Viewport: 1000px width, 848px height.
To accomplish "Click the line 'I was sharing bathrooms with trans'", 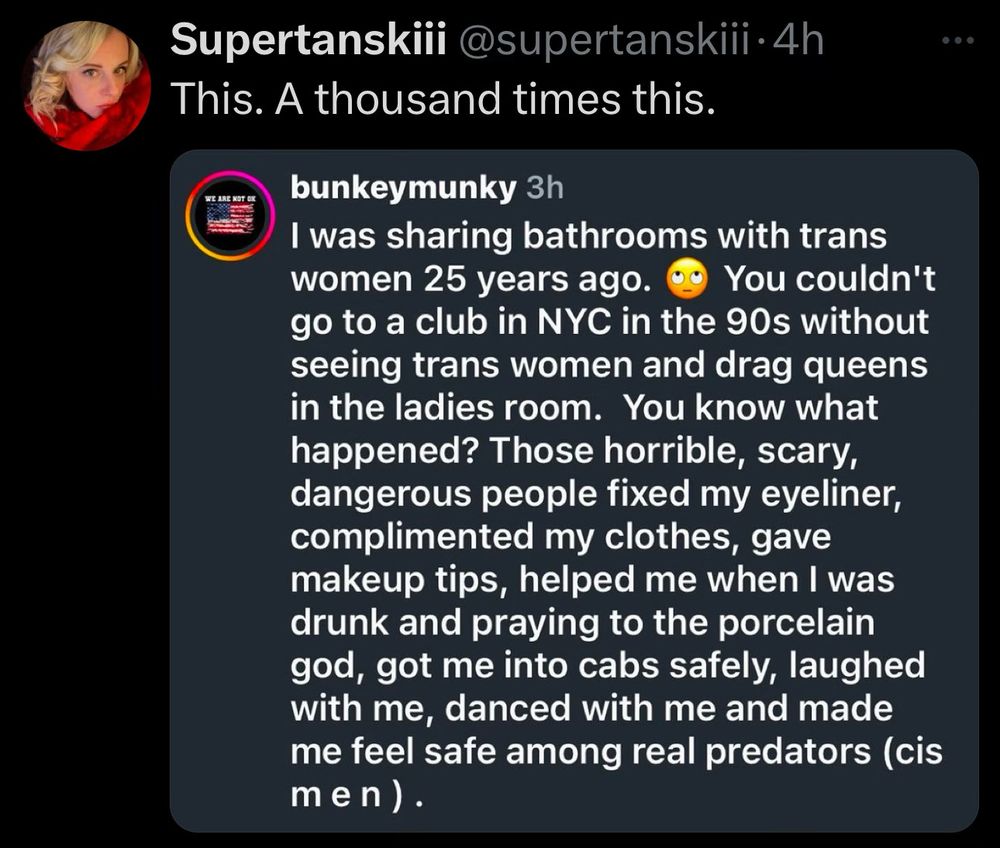I will coord(589,237).
